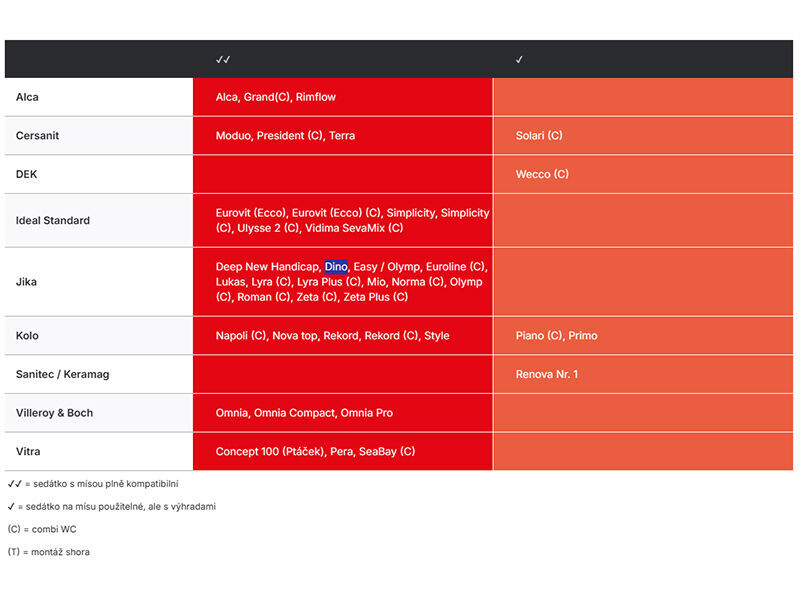Select the Jika brand row label
Screen dimensions: 800x600
click(x=26, y=282)
